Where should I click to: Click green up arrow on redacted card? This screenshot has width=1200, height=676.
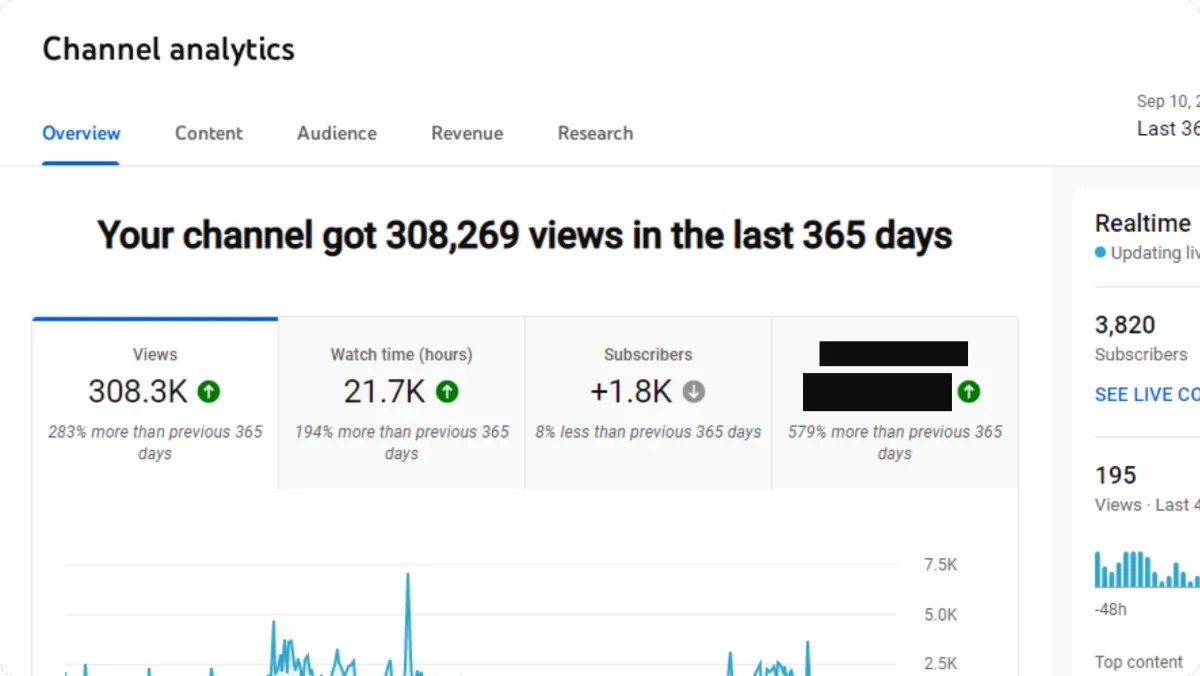pyautogui.click(x=968, y=392)
